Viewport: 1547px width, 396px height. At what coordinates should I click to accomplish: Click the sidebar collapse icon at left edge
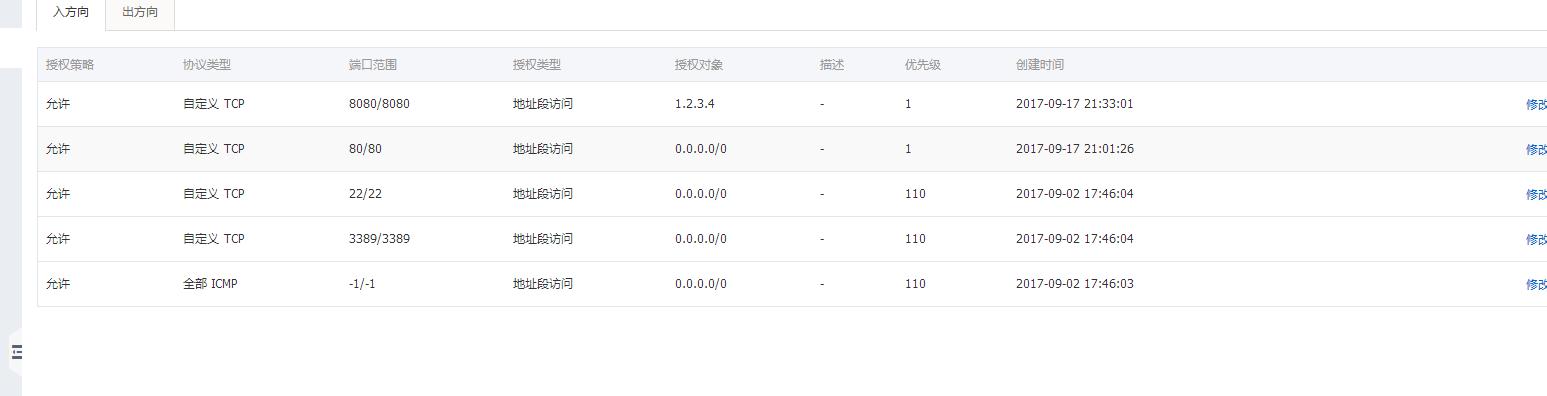(17, 352)
